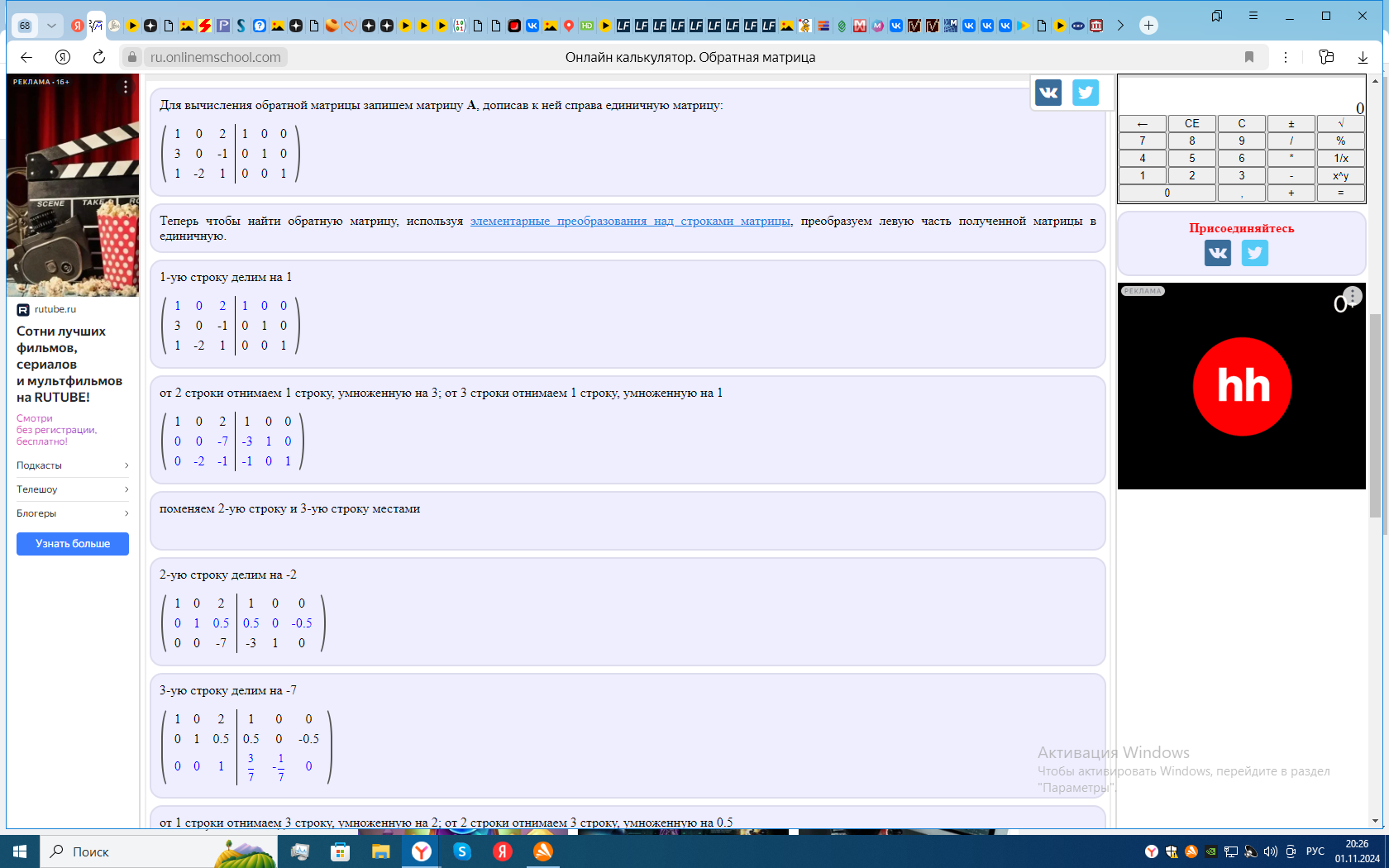Click the page vertical scrollbar thumb
This screenshot has height=868, width=1389.
pyautogui.click(x=1375, y=416)
